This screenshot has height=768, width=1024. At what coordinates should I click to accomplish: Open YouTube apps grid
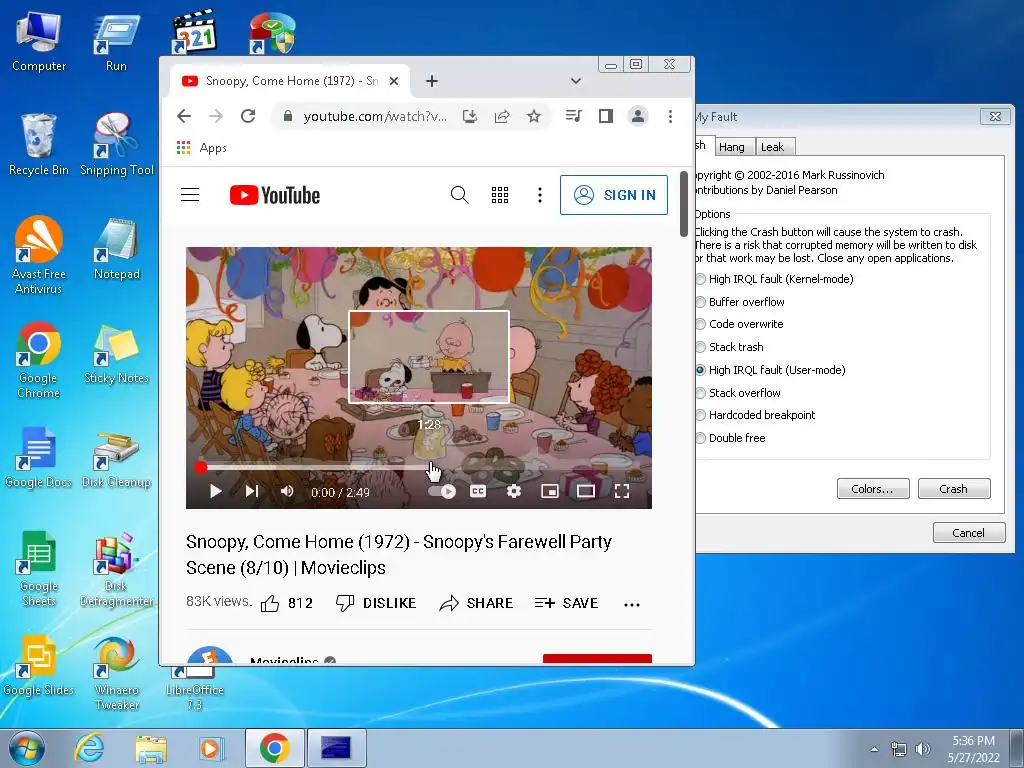click(x=500, y=195)
